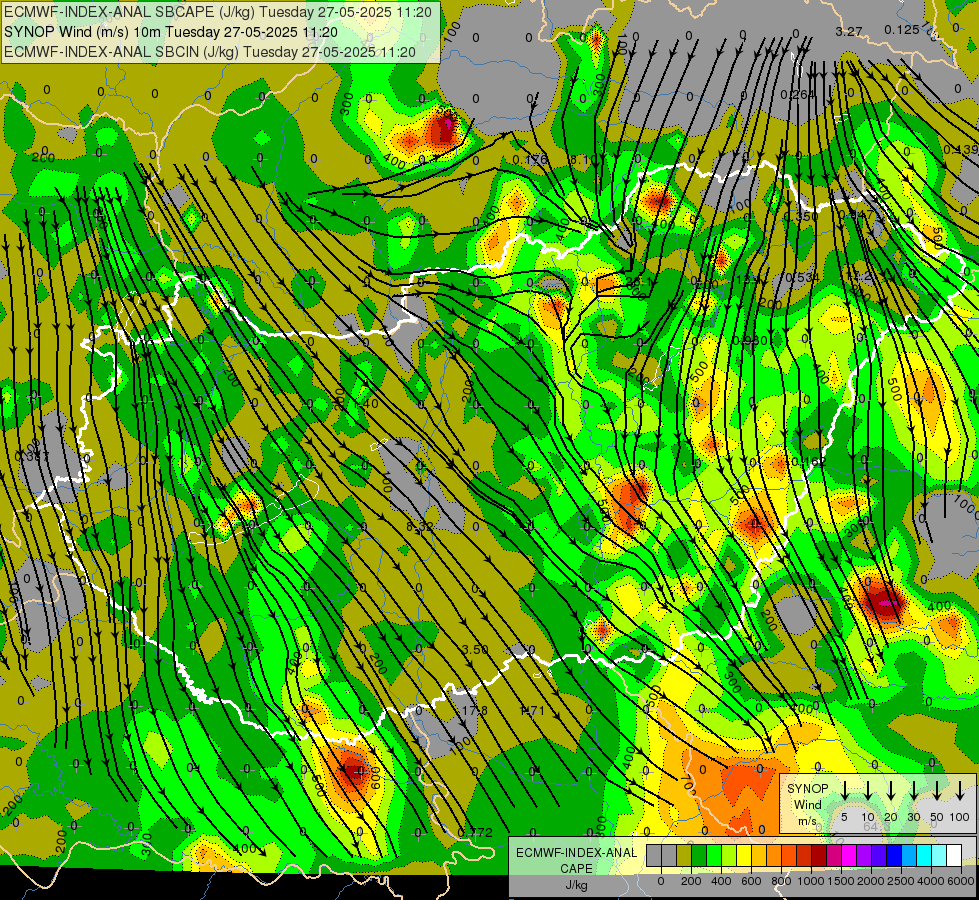Click the 30 m/s wind arrow symbol
979x900 pixels.
coord(913,790)
